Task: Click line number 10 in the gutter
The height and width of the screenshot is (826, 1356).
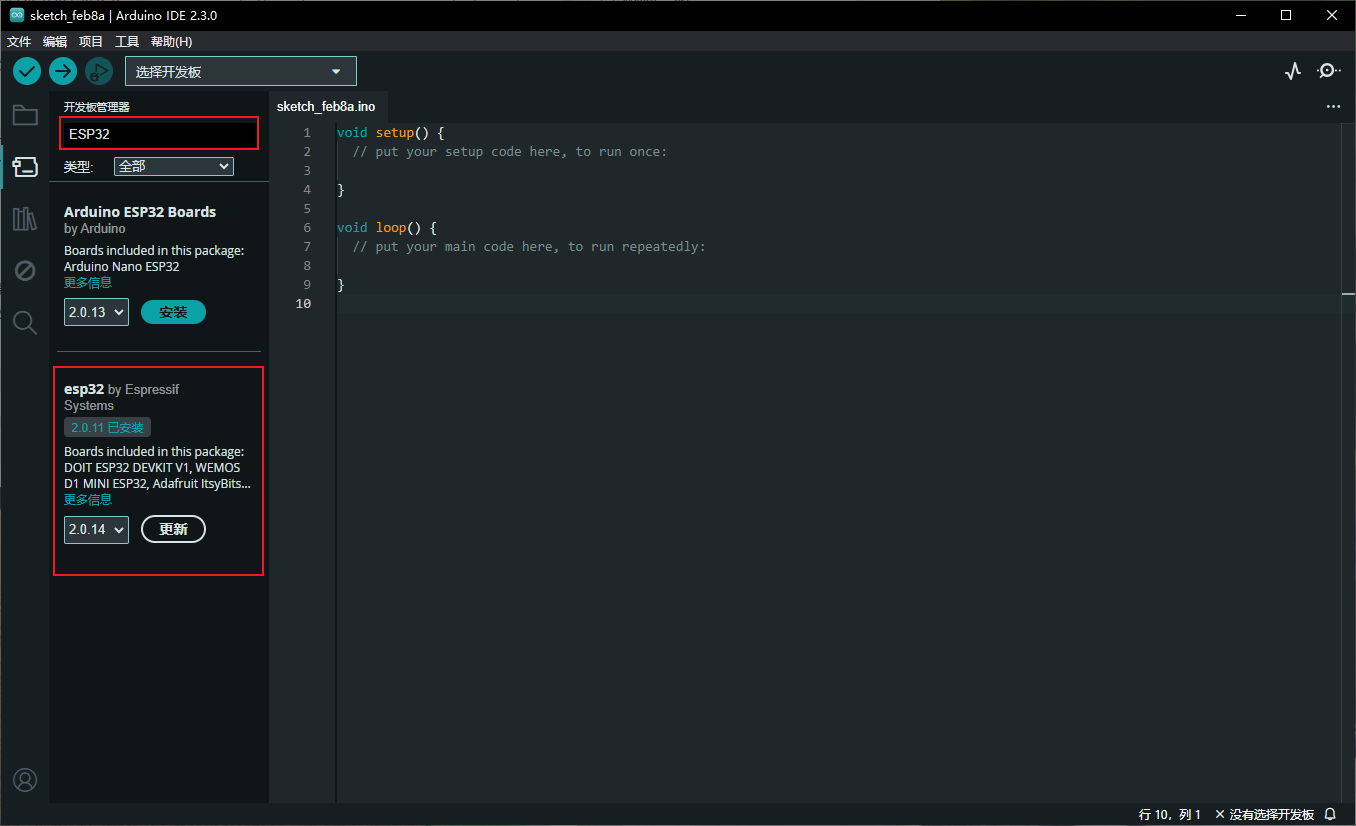Action: [303, 303]
